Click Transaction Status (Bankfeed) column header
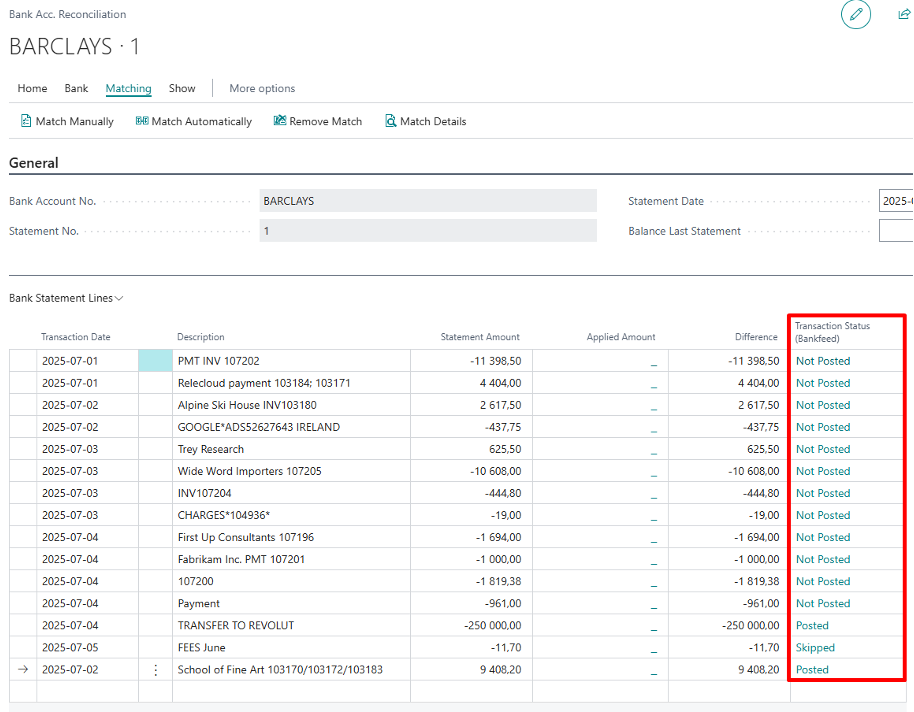The height and width of the screenshot is (712, 914). pyautogui.click(x=832, y=332)
